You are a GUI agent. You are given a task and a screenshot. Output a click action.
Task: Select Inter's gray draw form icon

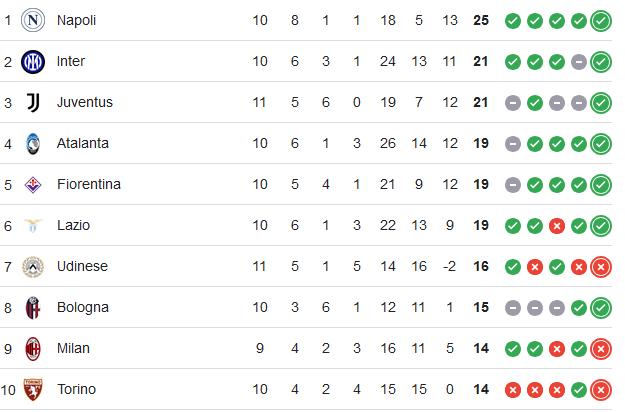click(579, 62)
